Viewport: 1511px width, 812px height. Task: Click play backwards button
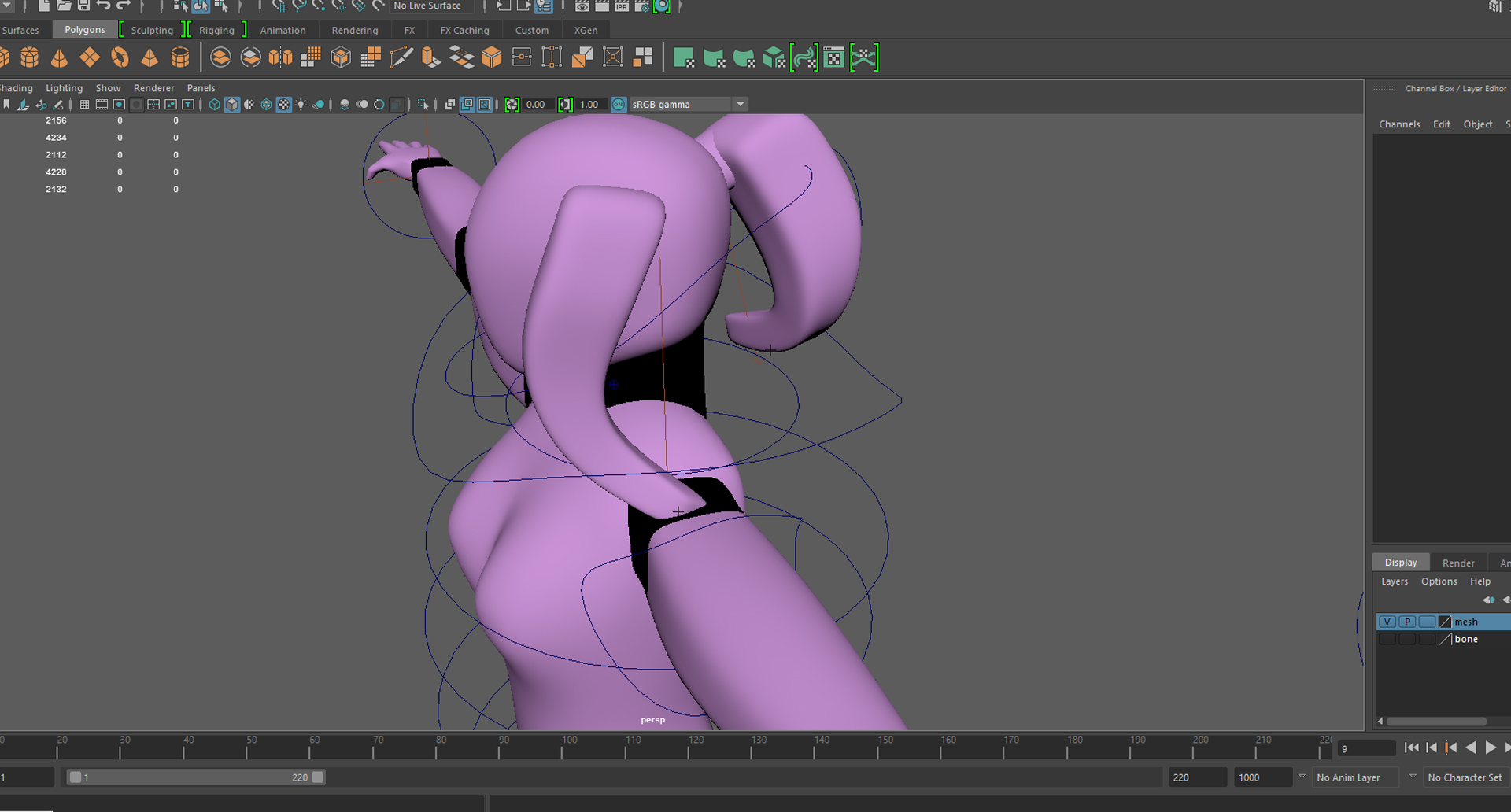(x=1471, y=747)
